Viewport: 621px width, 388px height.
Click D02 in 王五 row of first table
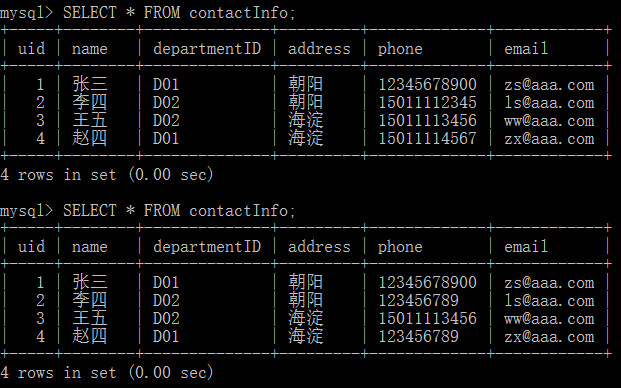coord(166,120)
